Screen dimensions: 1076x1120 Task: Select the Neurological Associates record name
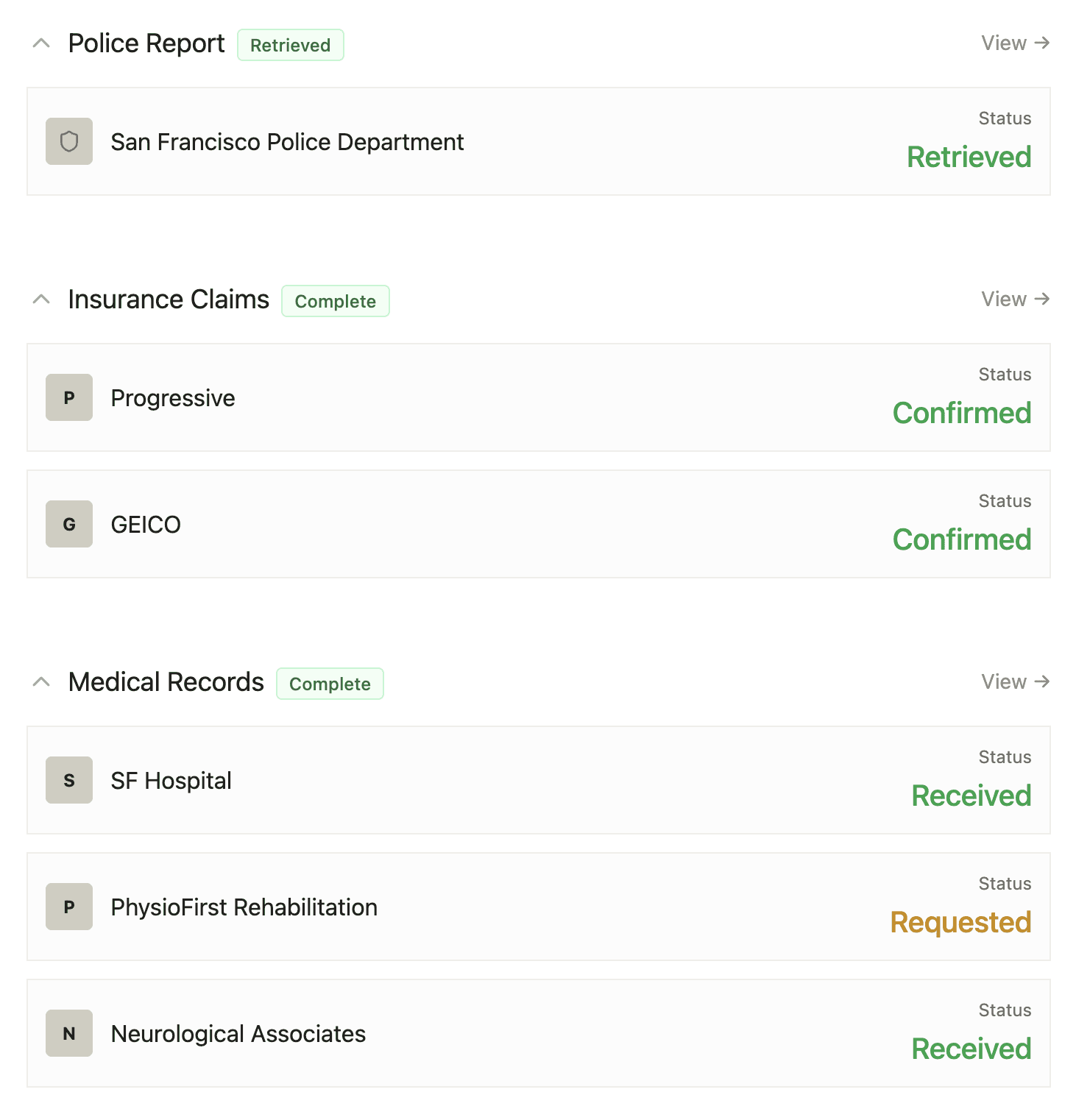pyautogui.click(x=238, y=1034)
